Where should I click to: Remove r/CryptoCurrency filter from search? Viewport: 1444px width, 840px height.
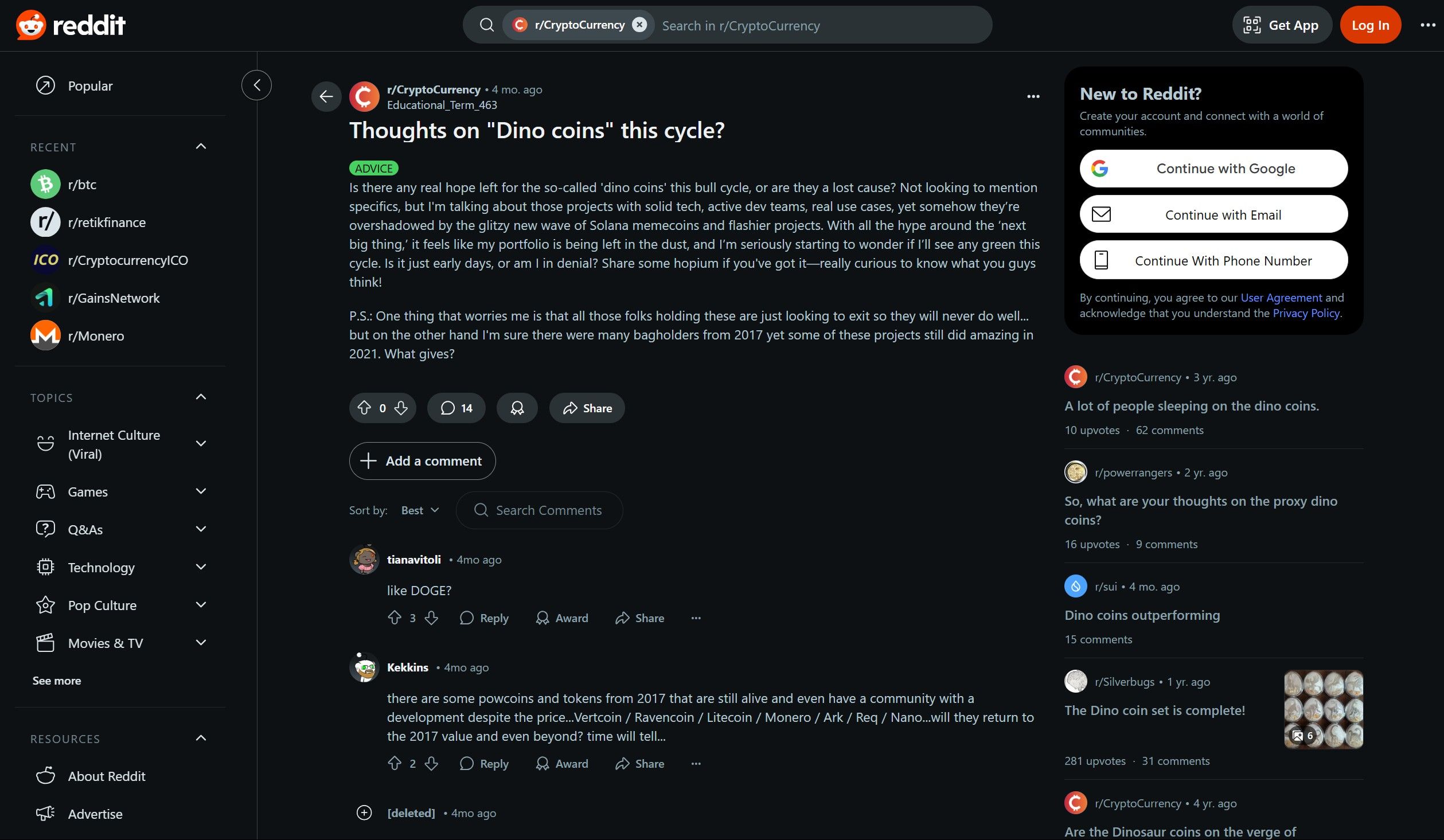point(639,25)
